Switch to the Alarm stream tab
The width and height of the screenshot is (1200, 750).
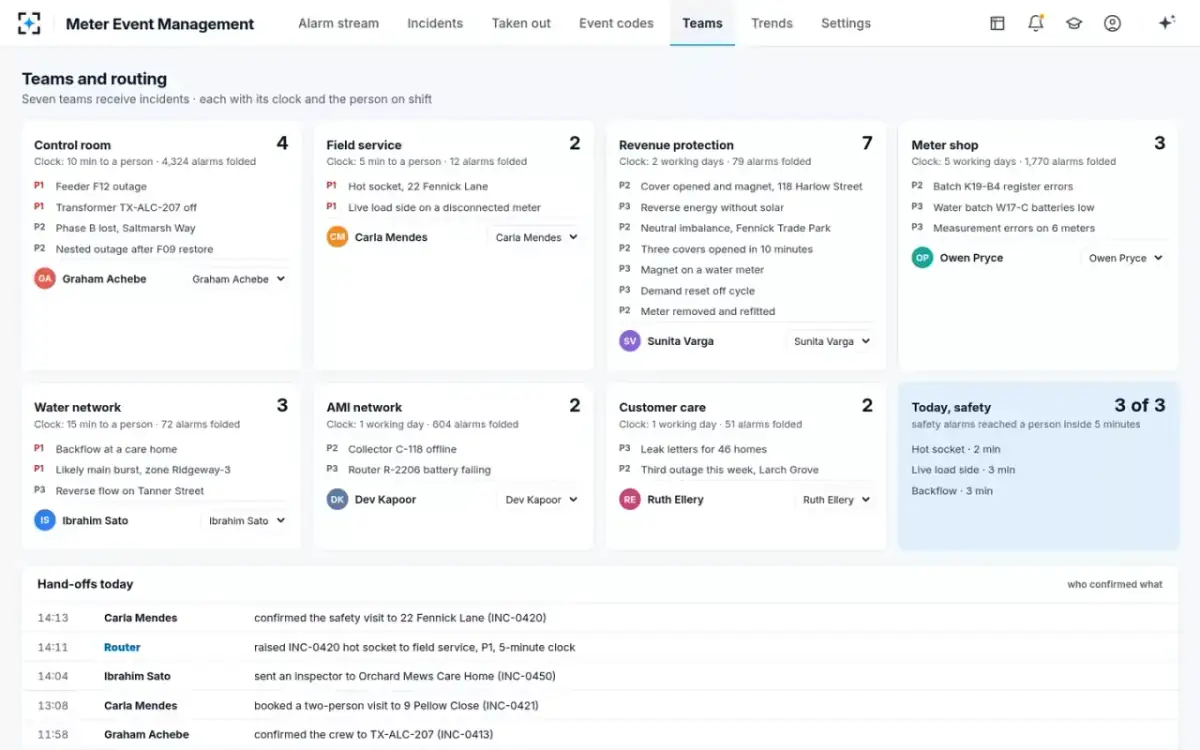(338, 23)
